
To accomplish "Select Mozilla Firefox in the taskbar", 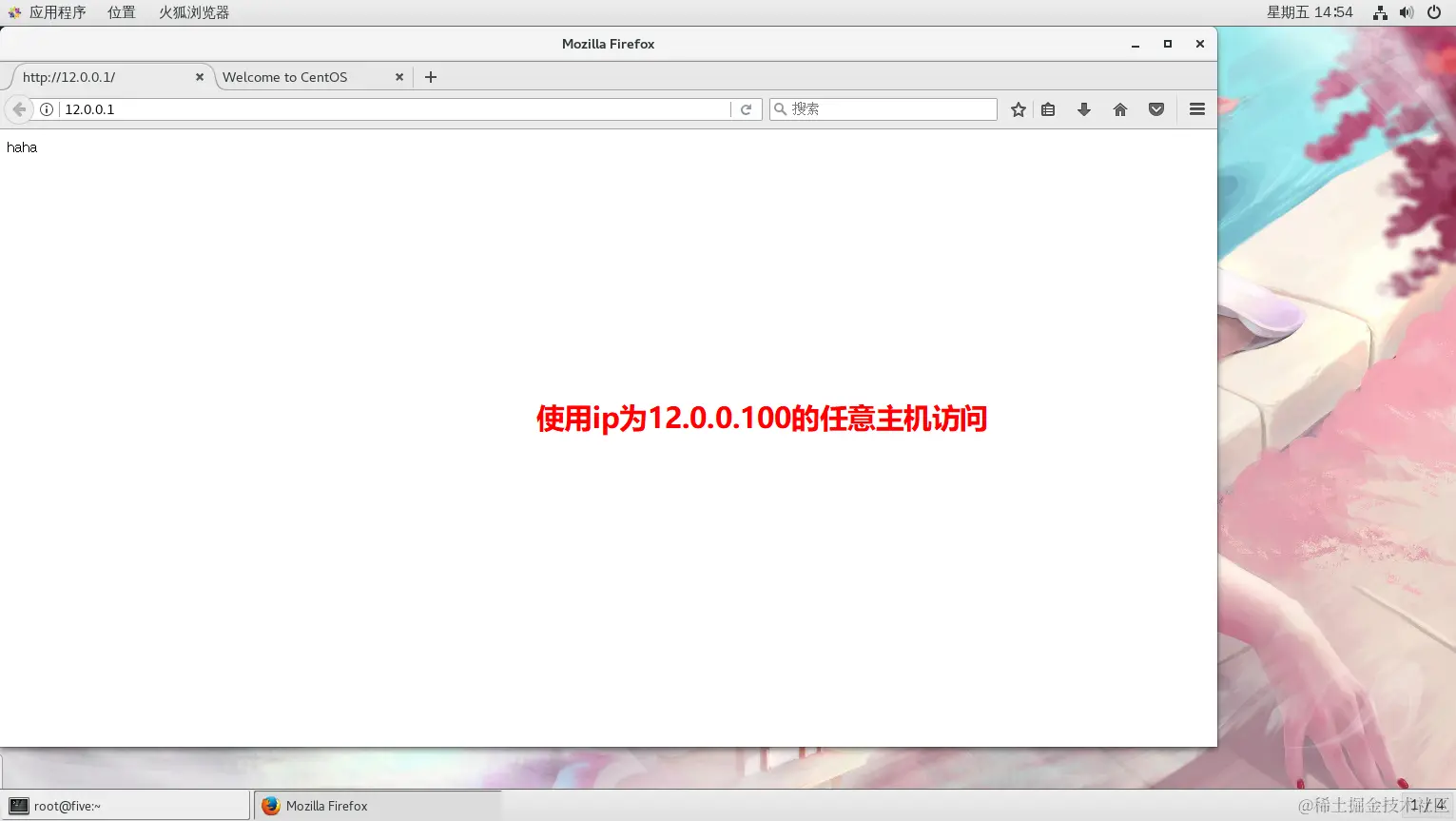I will (x=378, y=806).
